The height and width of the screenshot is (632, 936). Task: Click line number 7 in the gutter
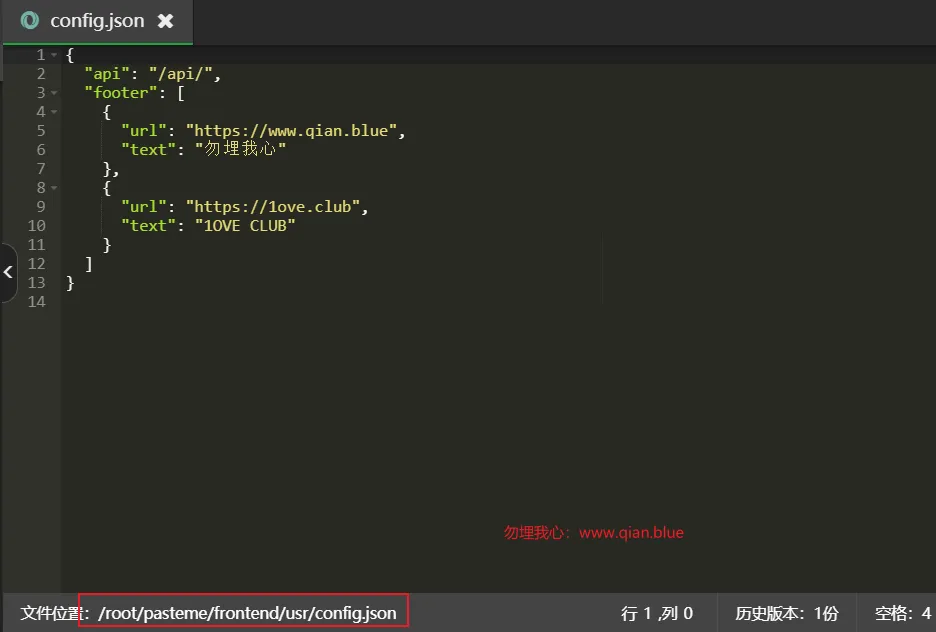tap(41, 169)
